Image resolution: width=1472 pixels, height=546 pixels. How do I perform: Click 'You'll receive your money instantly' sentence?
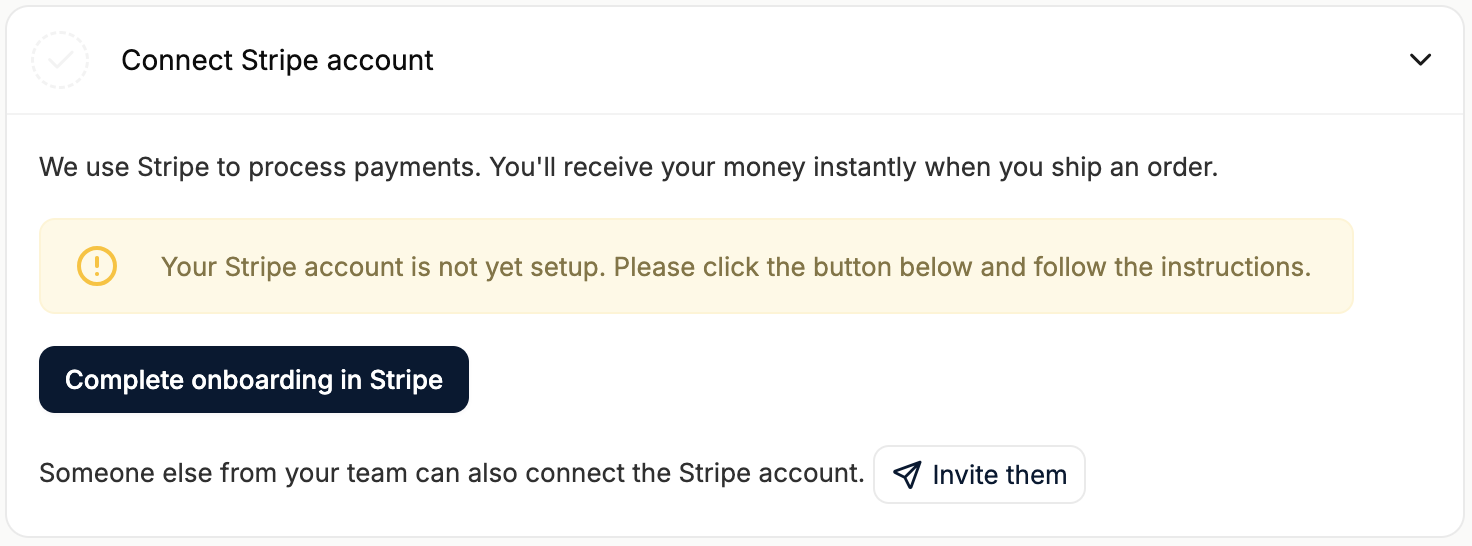tap(700, 167)
